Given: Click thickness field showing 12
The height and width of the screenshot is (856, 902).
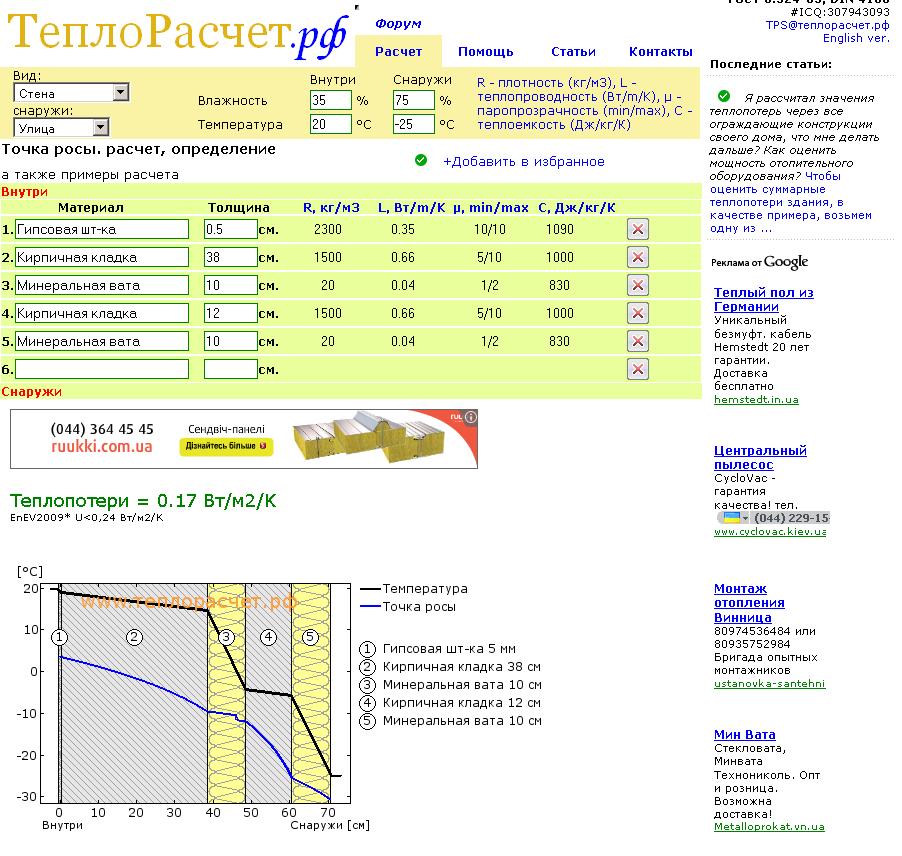Looking at the screenshot, I should coord(231,313).
